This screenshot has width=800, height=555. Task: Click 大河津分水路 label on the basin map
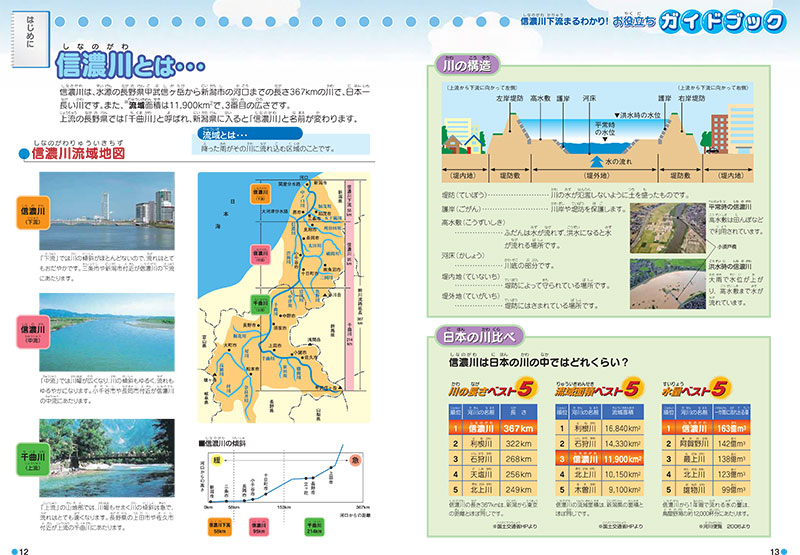[x=274, y=211]
